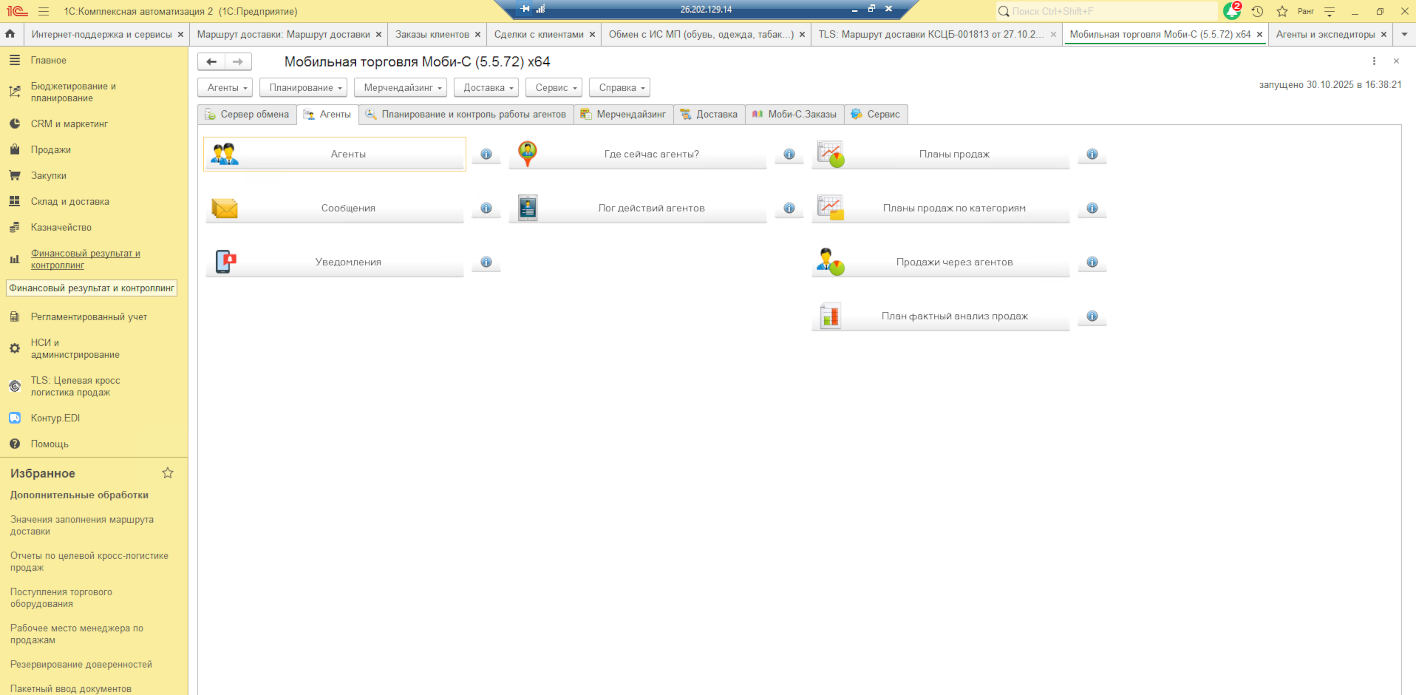Open history clock icon in title bar
The width and height of the screenshot is (1416, 695).
1257,11
